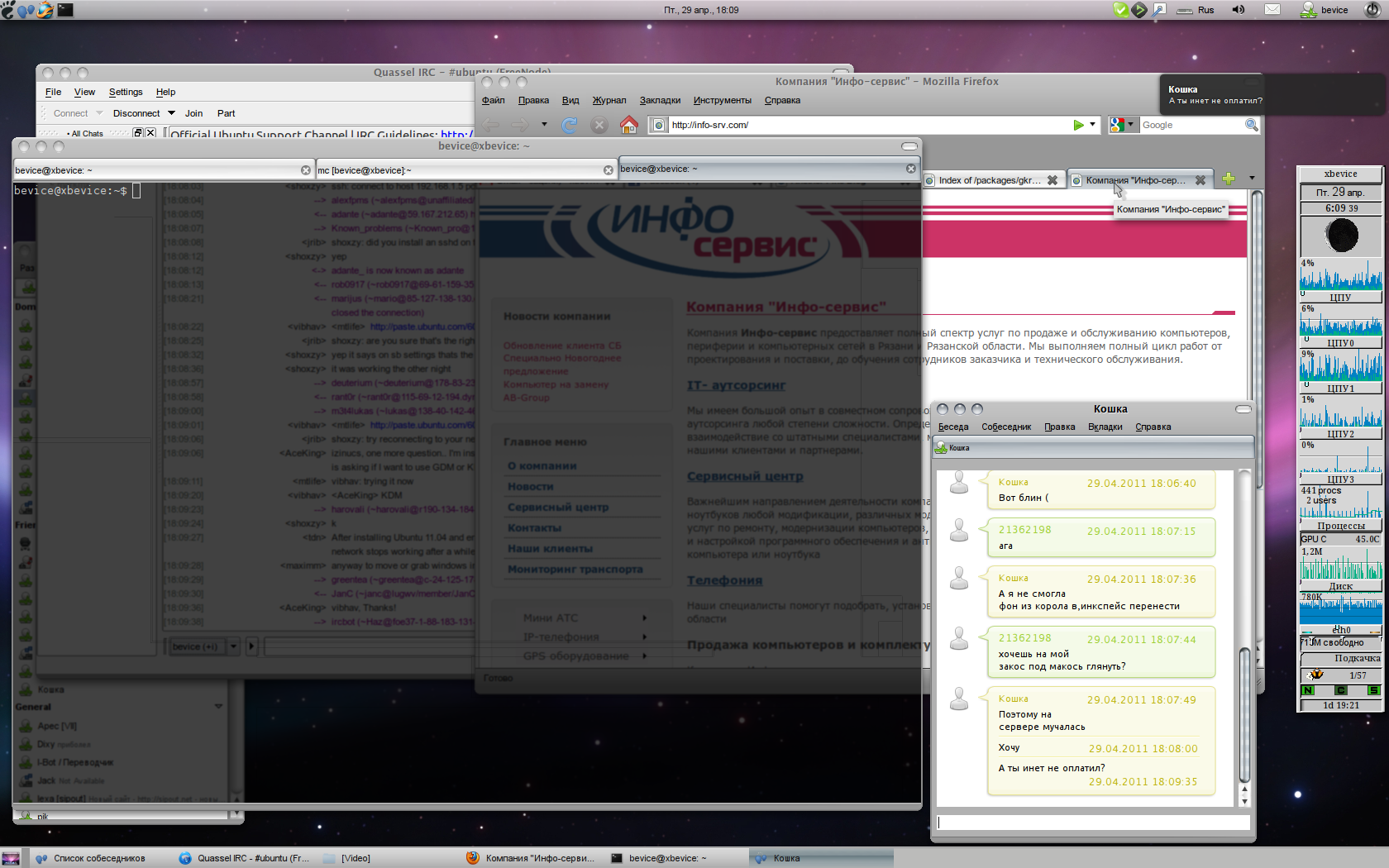Open the bevice user status menu

coord(1325,10)
